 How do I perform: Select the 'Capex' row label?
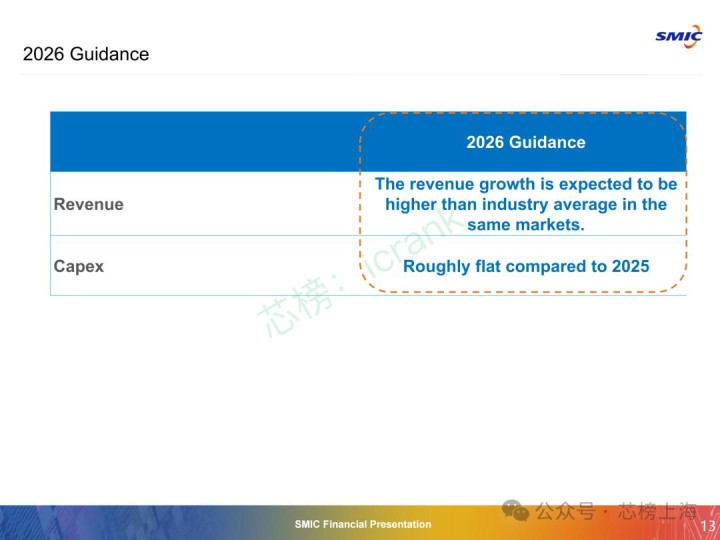pyautogui.click(x=79, y=266)
